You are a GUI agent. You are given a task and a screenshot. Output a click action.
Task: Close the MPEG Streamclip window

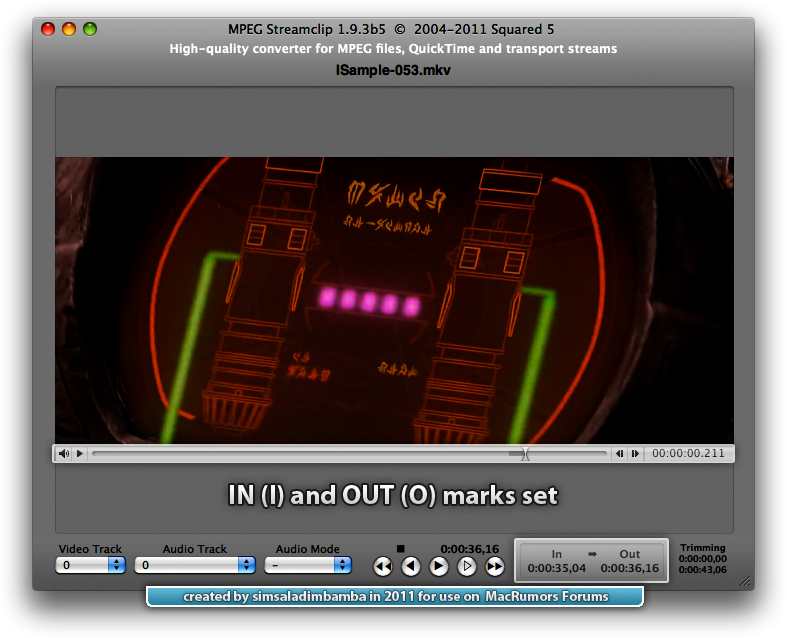point(48,29)
